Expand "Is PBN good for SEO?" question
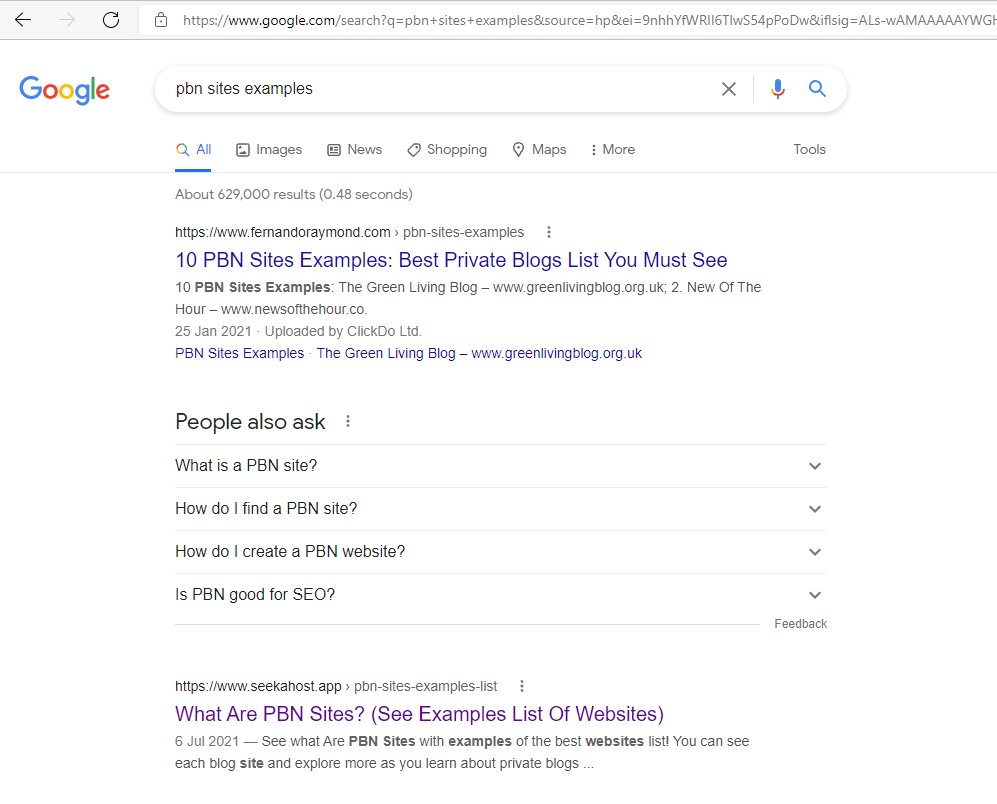The height and width of the screenshot is (804, 997). [x=815, y=595]
